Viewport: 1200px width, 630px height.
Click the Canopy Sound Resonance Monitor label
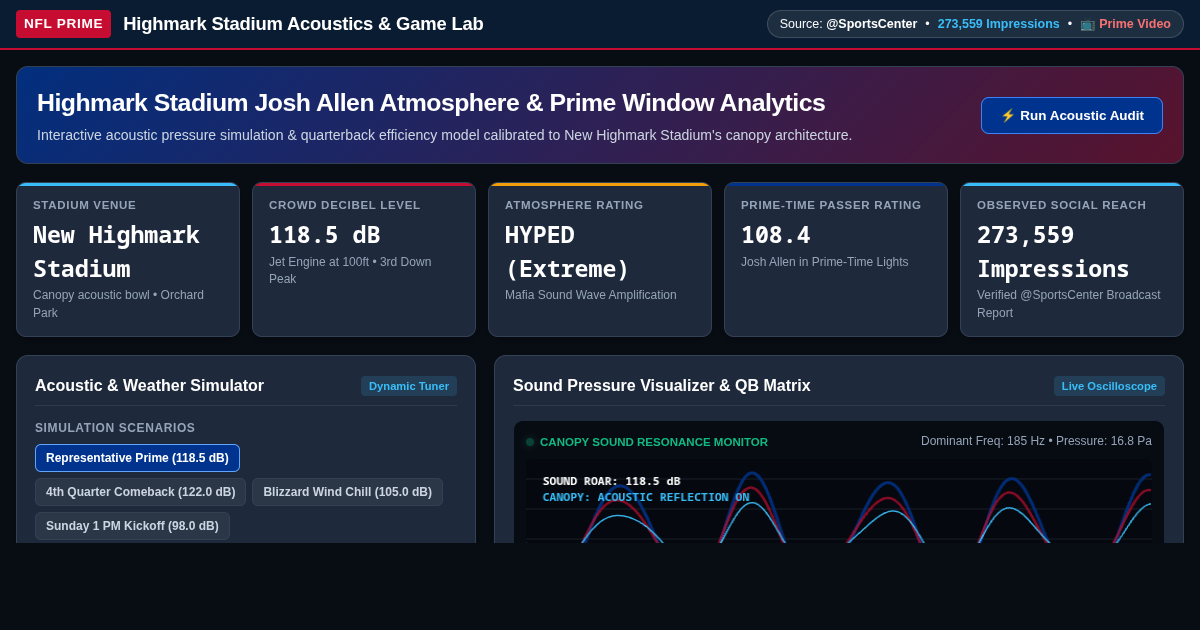(654, 442)
